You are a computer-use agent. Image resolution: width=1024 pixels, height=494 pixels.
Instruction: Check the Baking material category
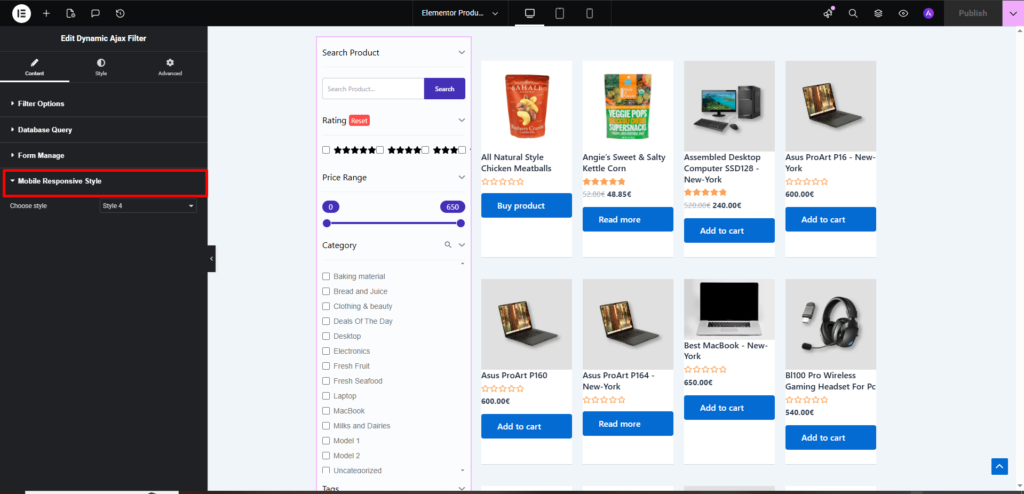click(x=326, y=276)
